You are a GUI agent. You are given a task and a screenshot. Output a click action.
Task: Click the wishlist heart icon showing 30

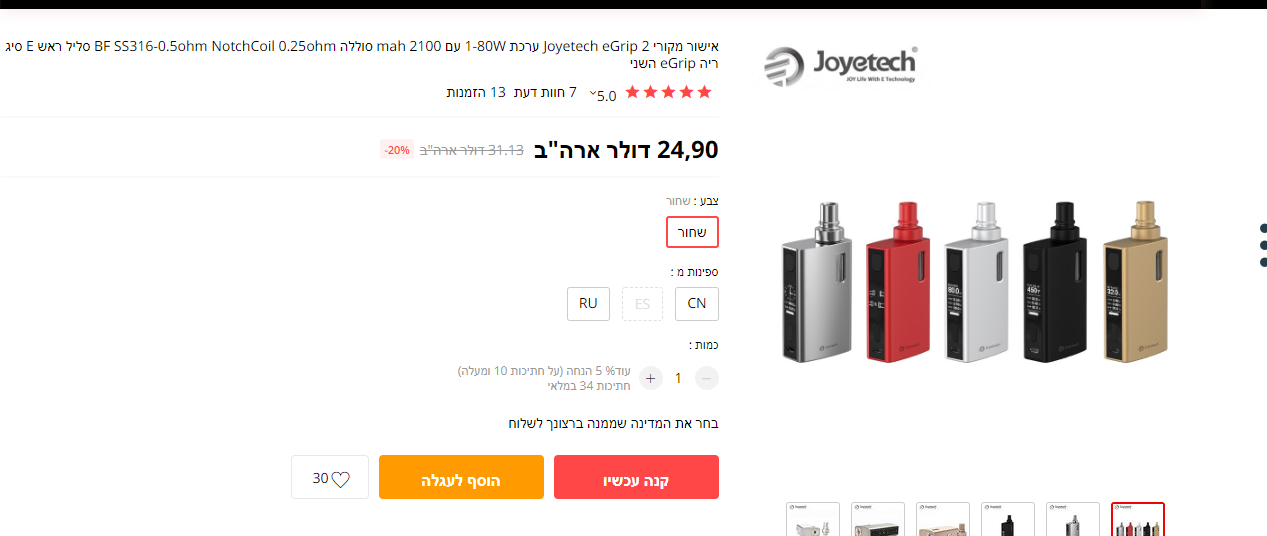(x=330, y=478)
